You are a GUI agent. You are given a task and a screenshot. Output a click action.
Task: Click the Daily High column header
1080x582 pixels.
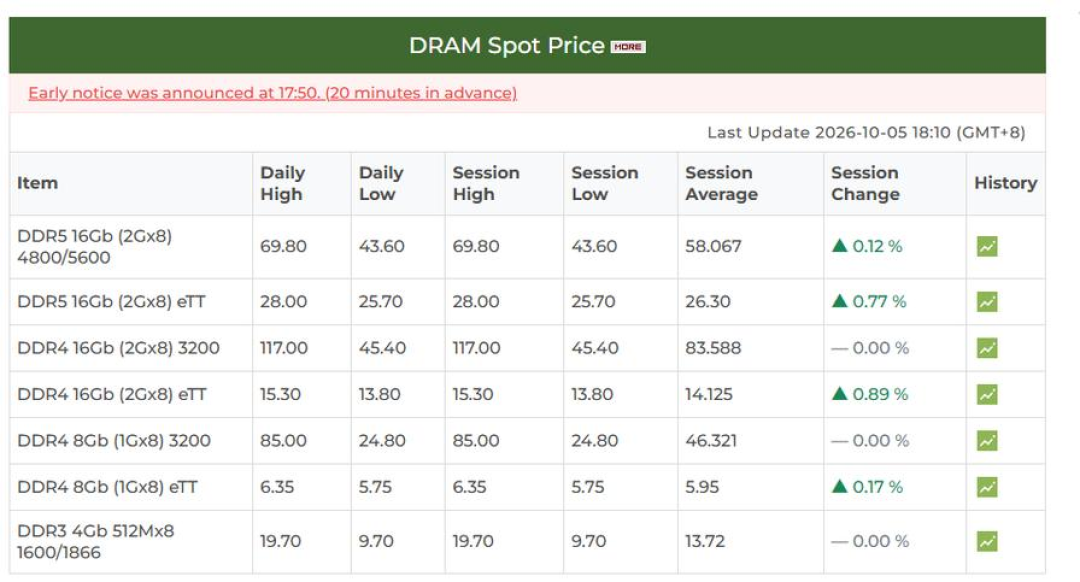282,183
